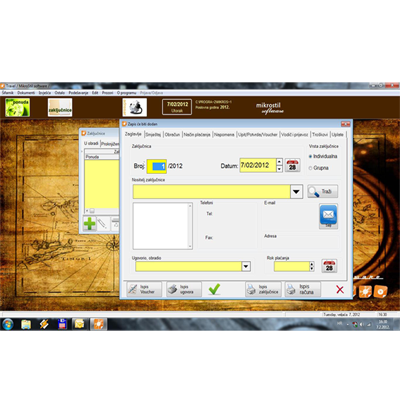Add a new record with green plus
The image size is (400, 400).
[x=89, y=224]
